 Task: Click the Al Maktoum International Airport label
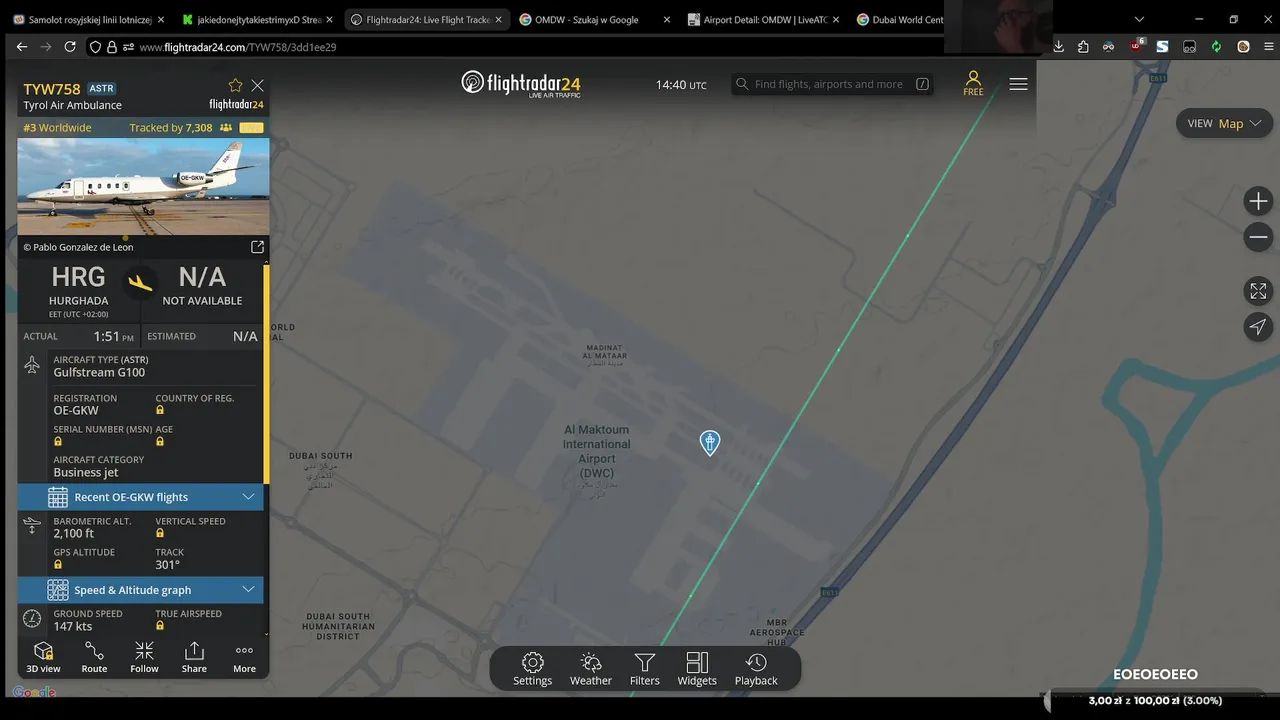(x=597, y=452)
